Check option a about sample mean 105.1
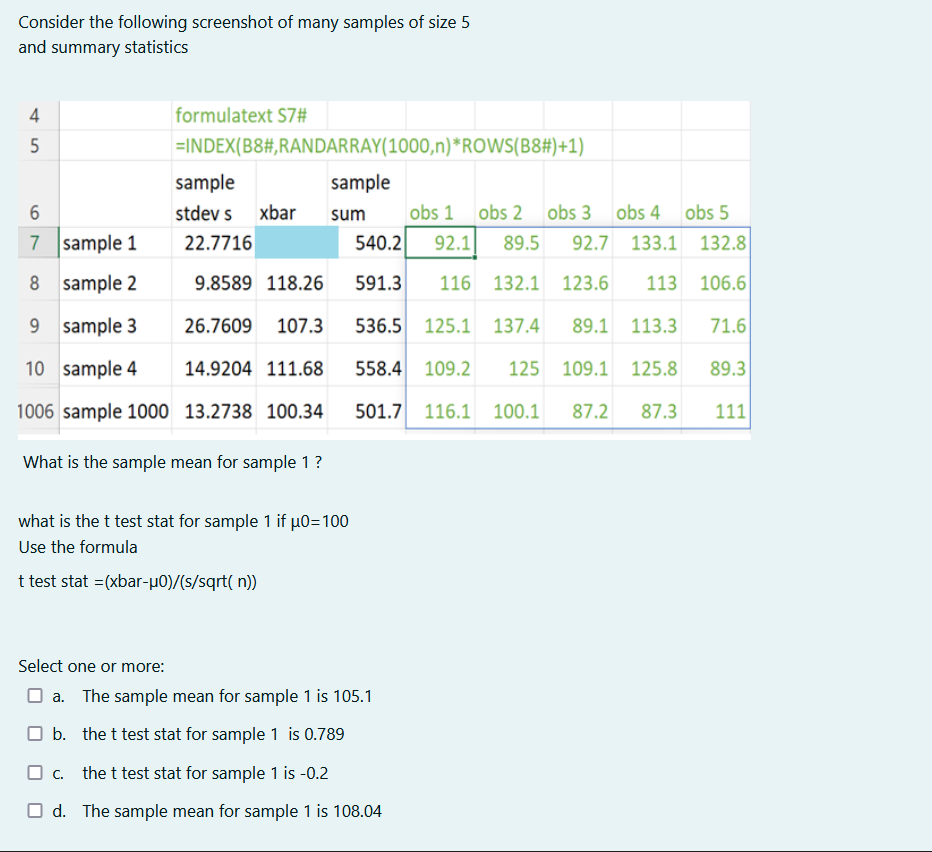The image size is (932, 852). [34, 696]
